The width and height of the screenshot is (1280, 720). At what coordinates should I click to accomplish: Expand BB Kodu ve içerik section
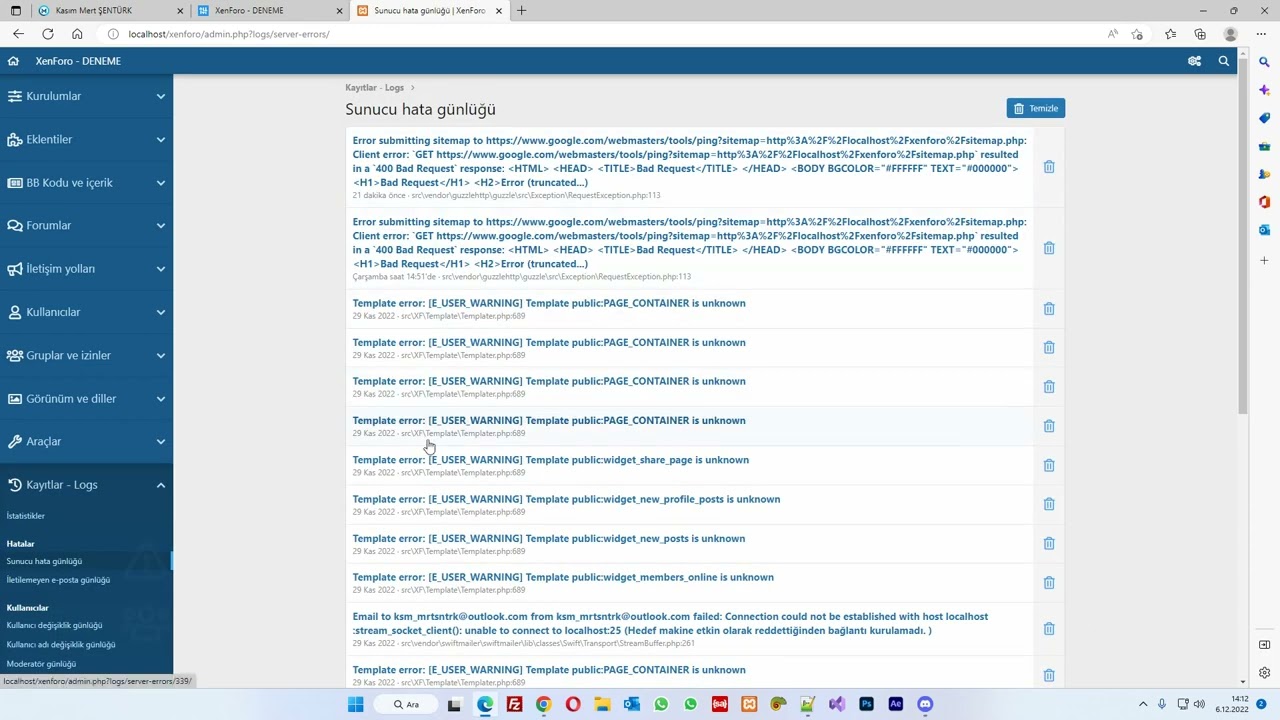pyautogui.click(x=86, y=182)
